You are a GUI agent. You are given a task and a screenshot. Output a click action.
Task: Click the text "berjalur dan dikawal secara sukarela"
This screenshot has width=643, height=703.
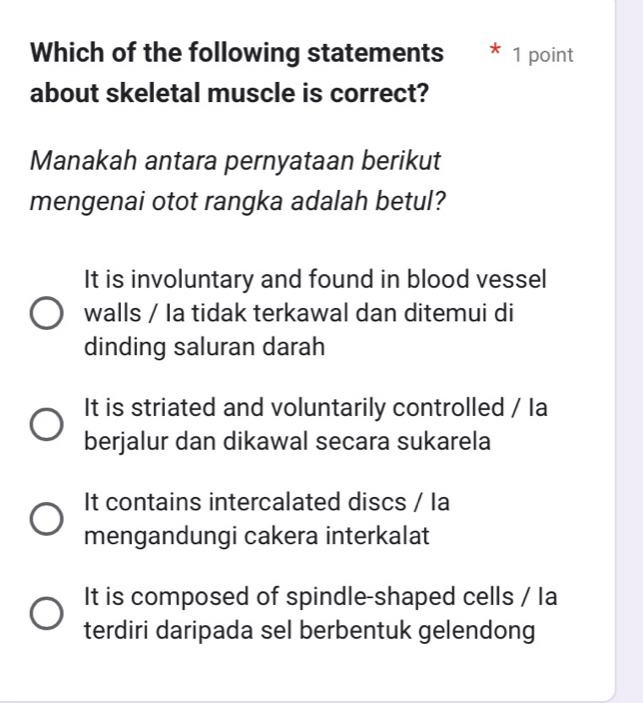(288, 442)
